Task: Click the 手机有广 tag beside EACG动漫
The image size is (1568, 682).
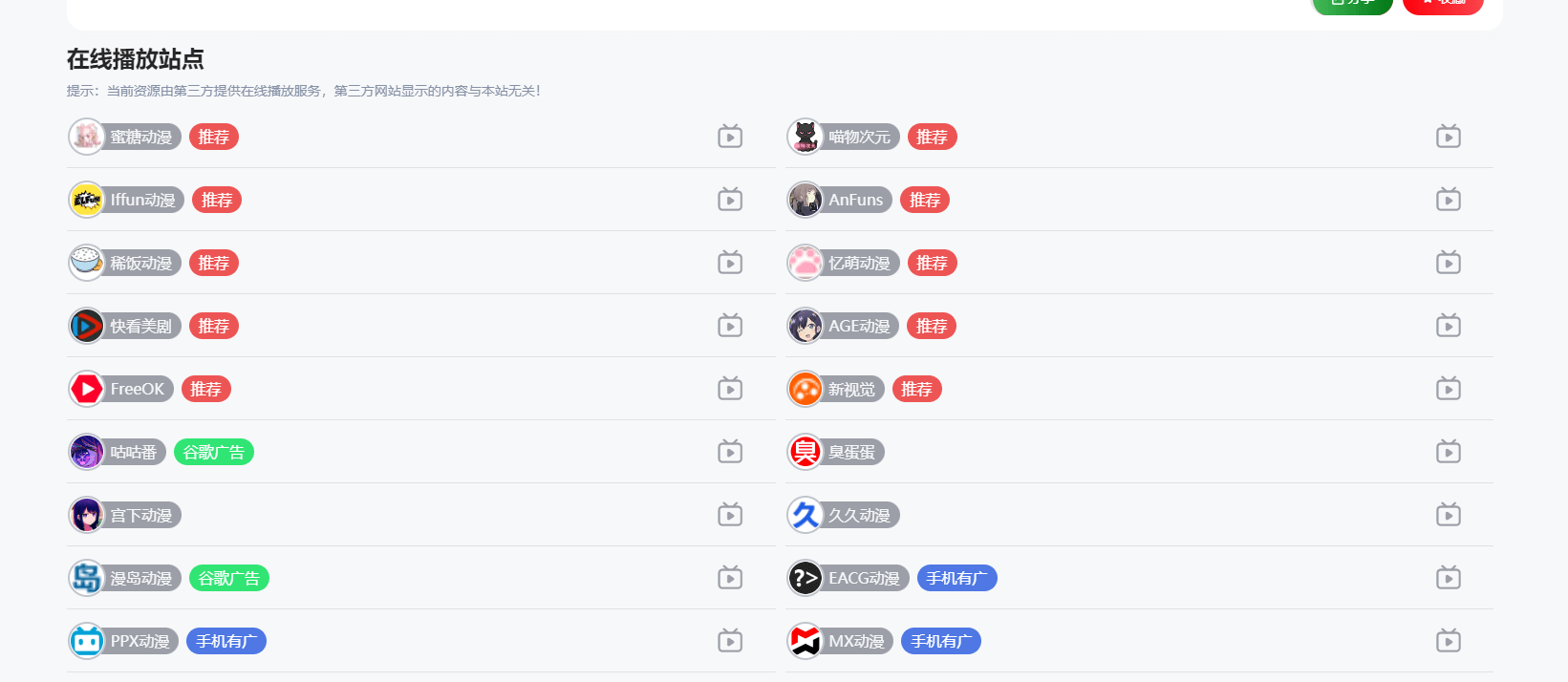Action: point(956,578)
